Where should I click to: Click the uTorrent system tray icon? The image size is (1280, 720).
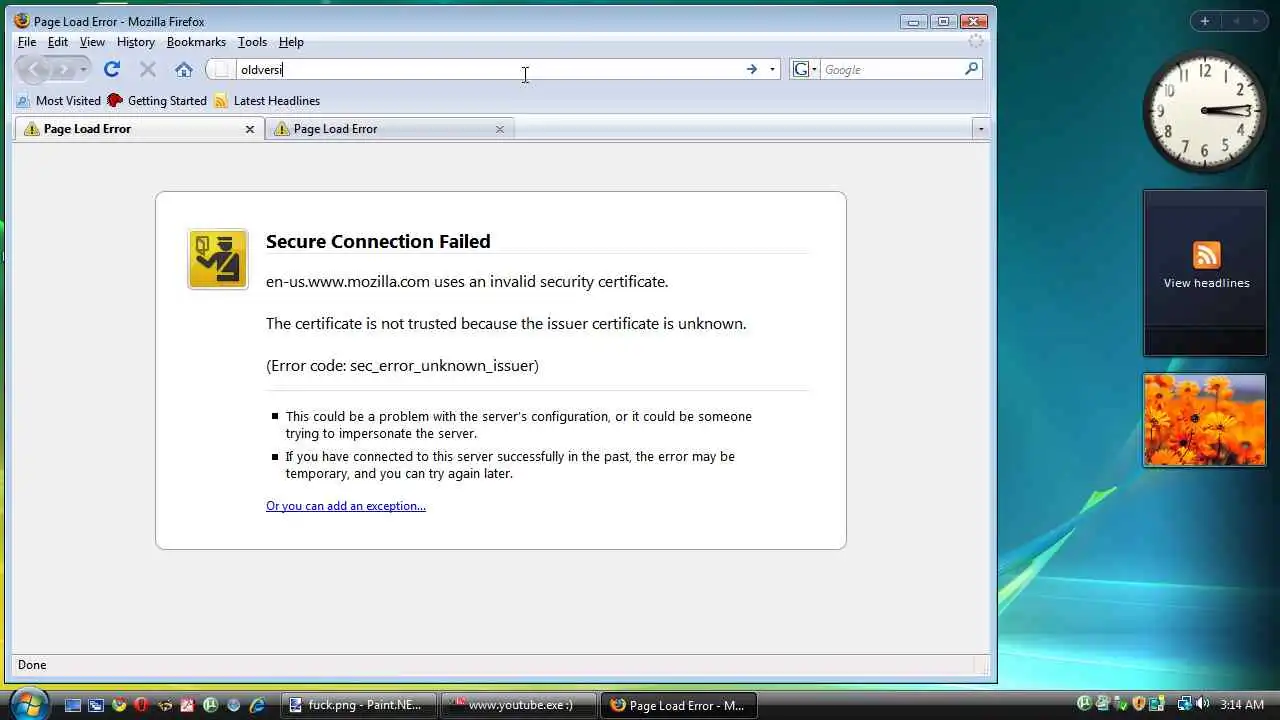[1084, 704]
